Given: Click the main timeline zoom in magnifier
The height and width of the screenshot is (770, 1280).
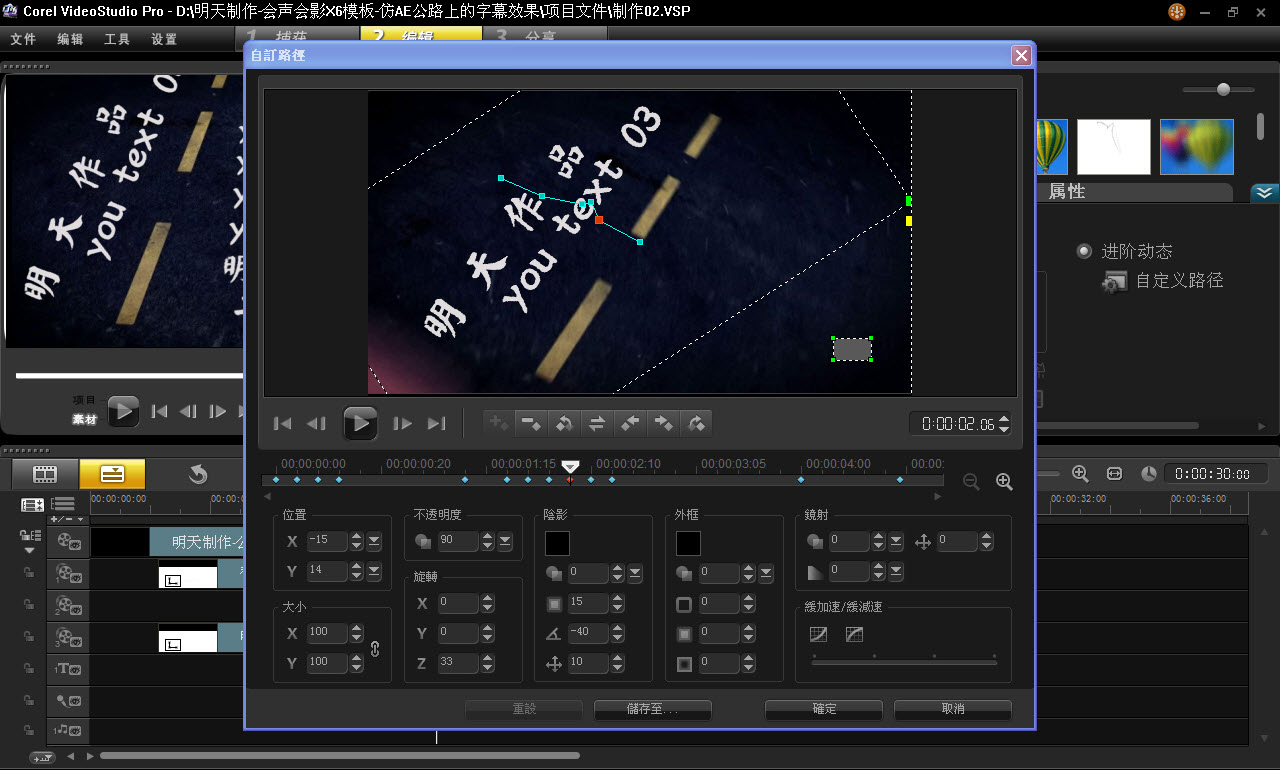Looking at the screenshot, I should click(1080, 473).
